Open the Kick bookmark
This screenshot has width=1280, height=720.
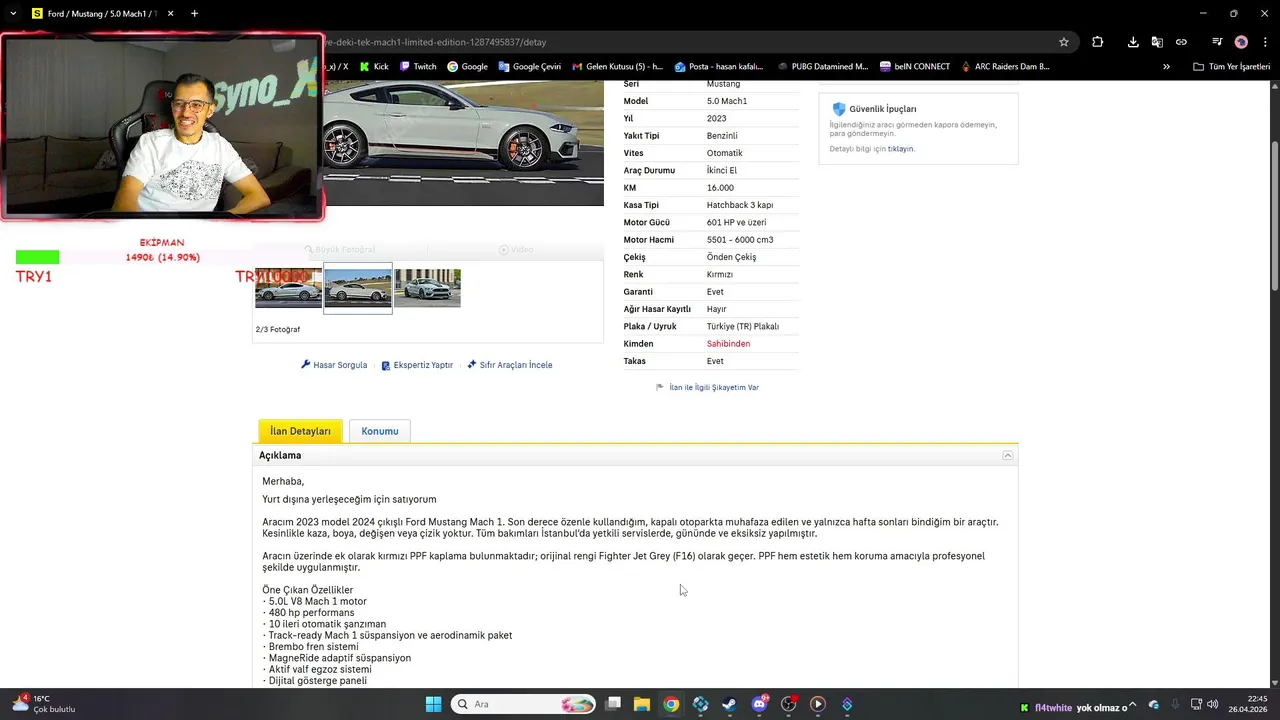point(373,67)
